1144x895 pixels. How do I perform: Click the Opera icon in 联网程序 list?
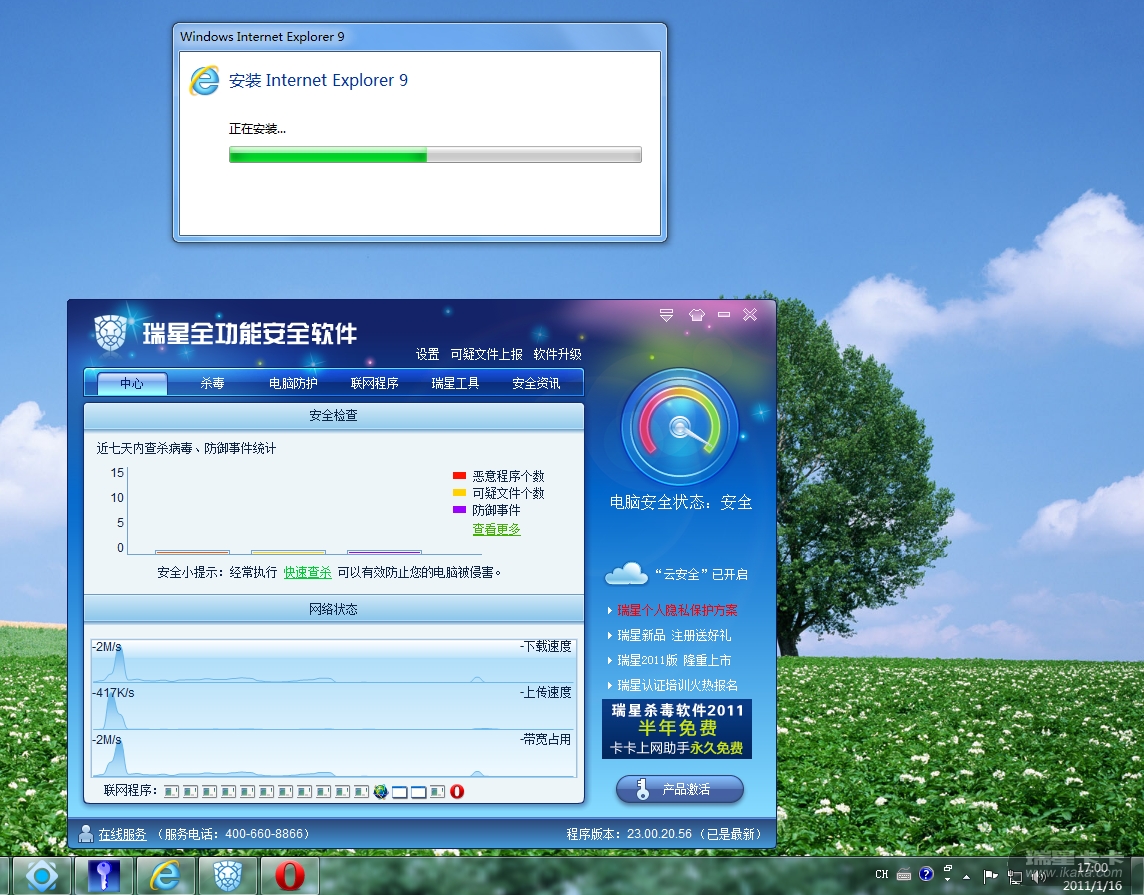coord(457,791)
